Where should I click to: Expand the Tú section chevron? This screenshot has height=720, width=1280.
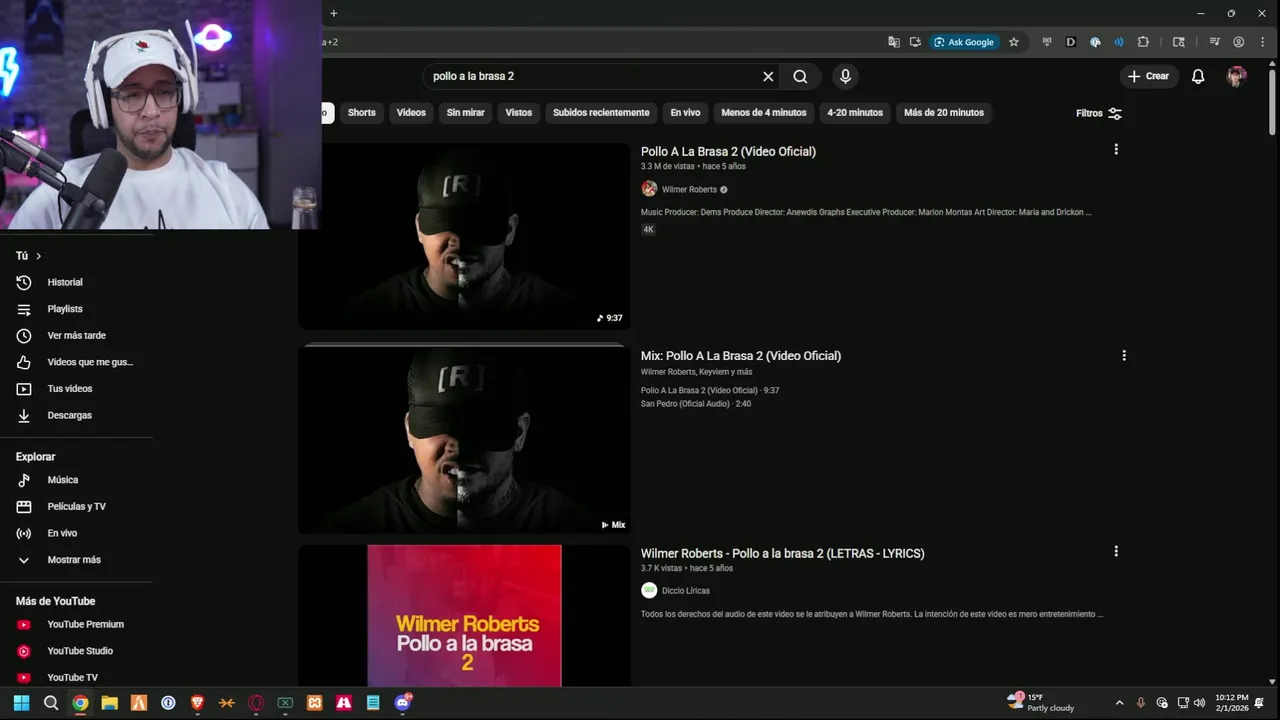pos(39,256)
